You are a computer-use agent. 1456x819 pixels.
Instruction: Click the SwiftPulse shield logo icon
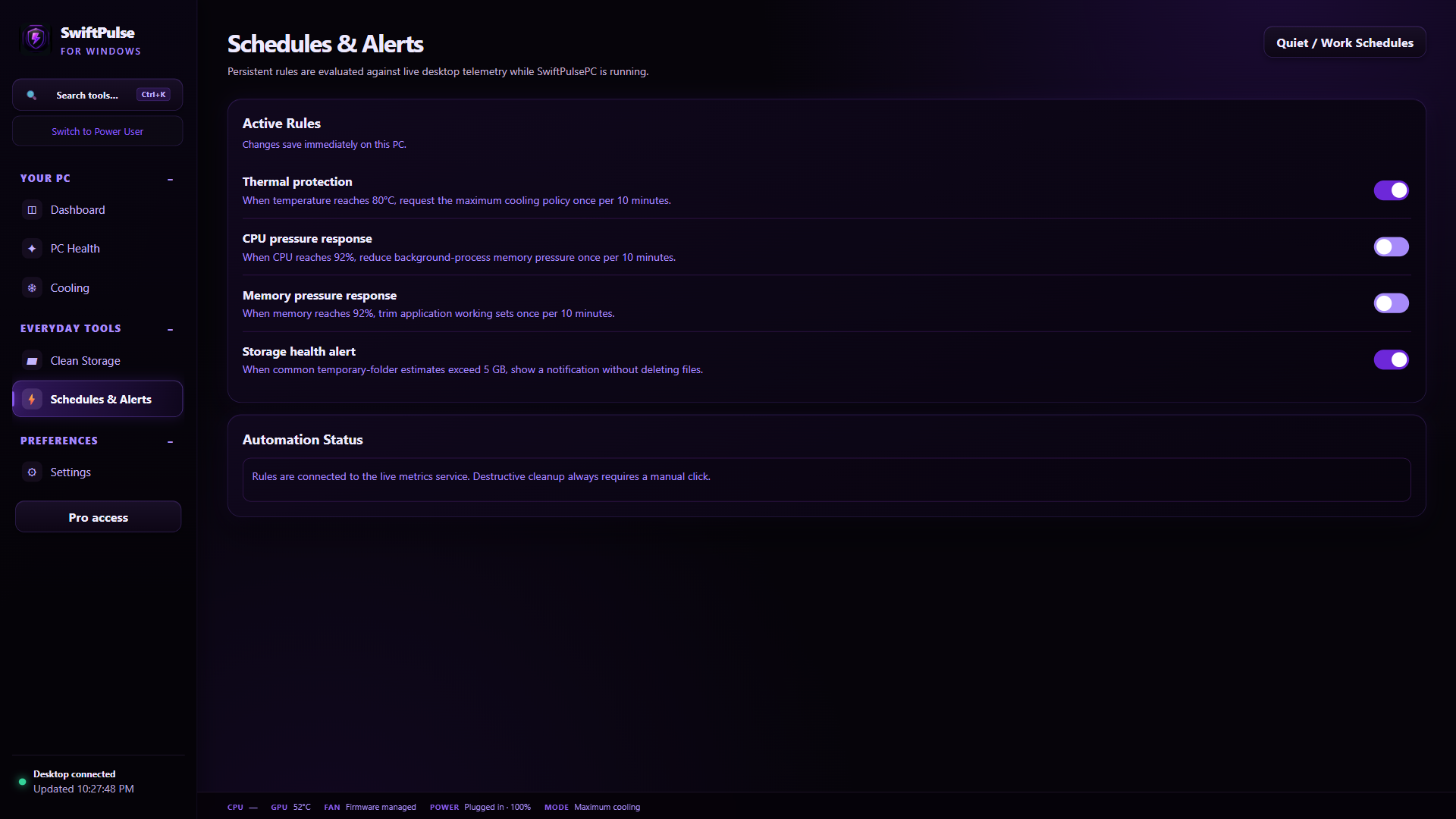click(x=36, y=38)
